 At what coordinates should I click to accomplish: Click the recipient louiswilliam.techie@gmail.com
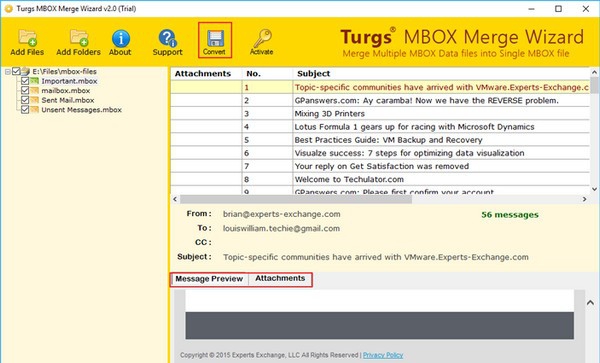[281, 228]
